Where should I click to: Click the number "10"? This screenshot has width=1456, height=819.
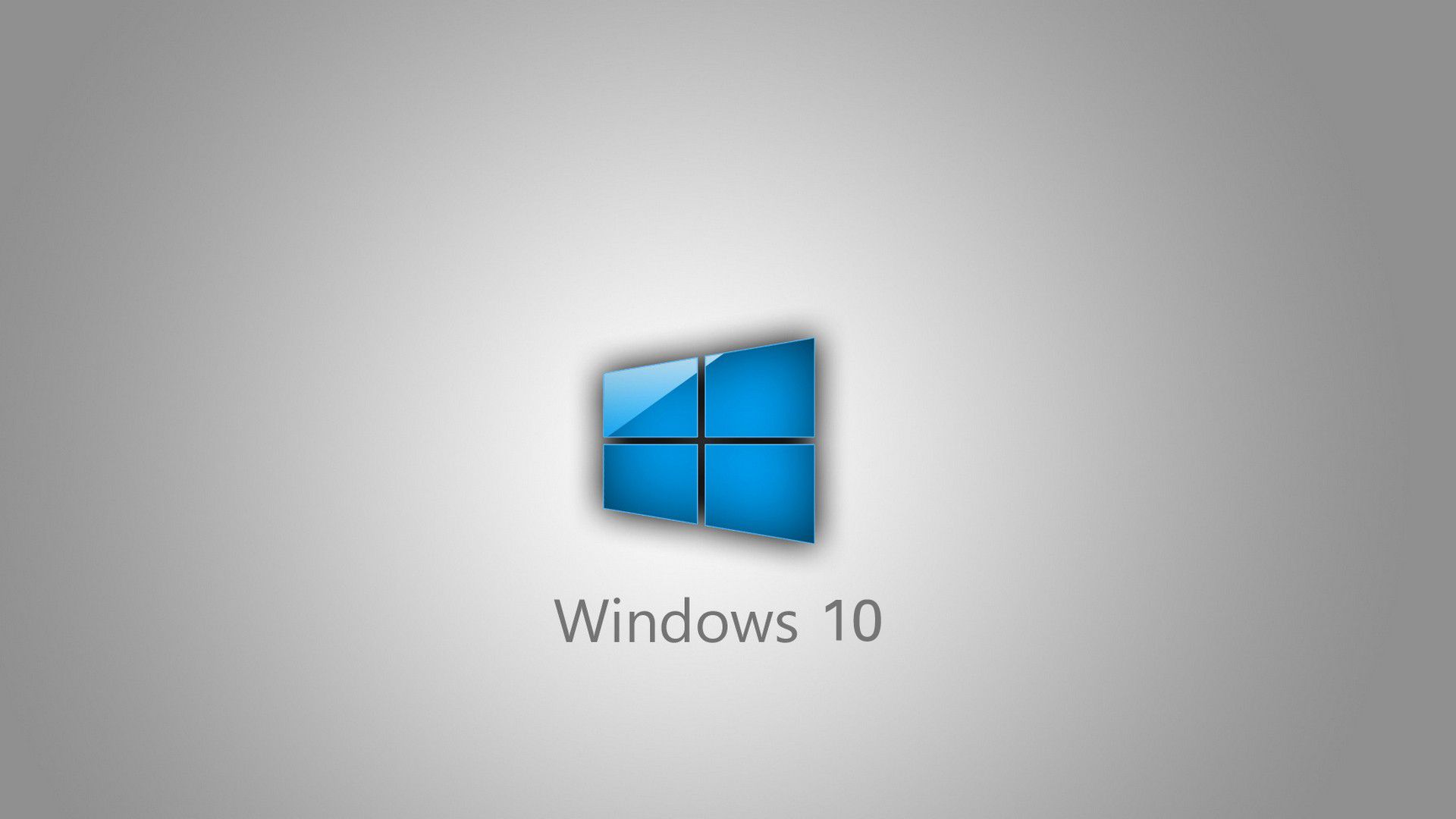(x=852, y=620)
